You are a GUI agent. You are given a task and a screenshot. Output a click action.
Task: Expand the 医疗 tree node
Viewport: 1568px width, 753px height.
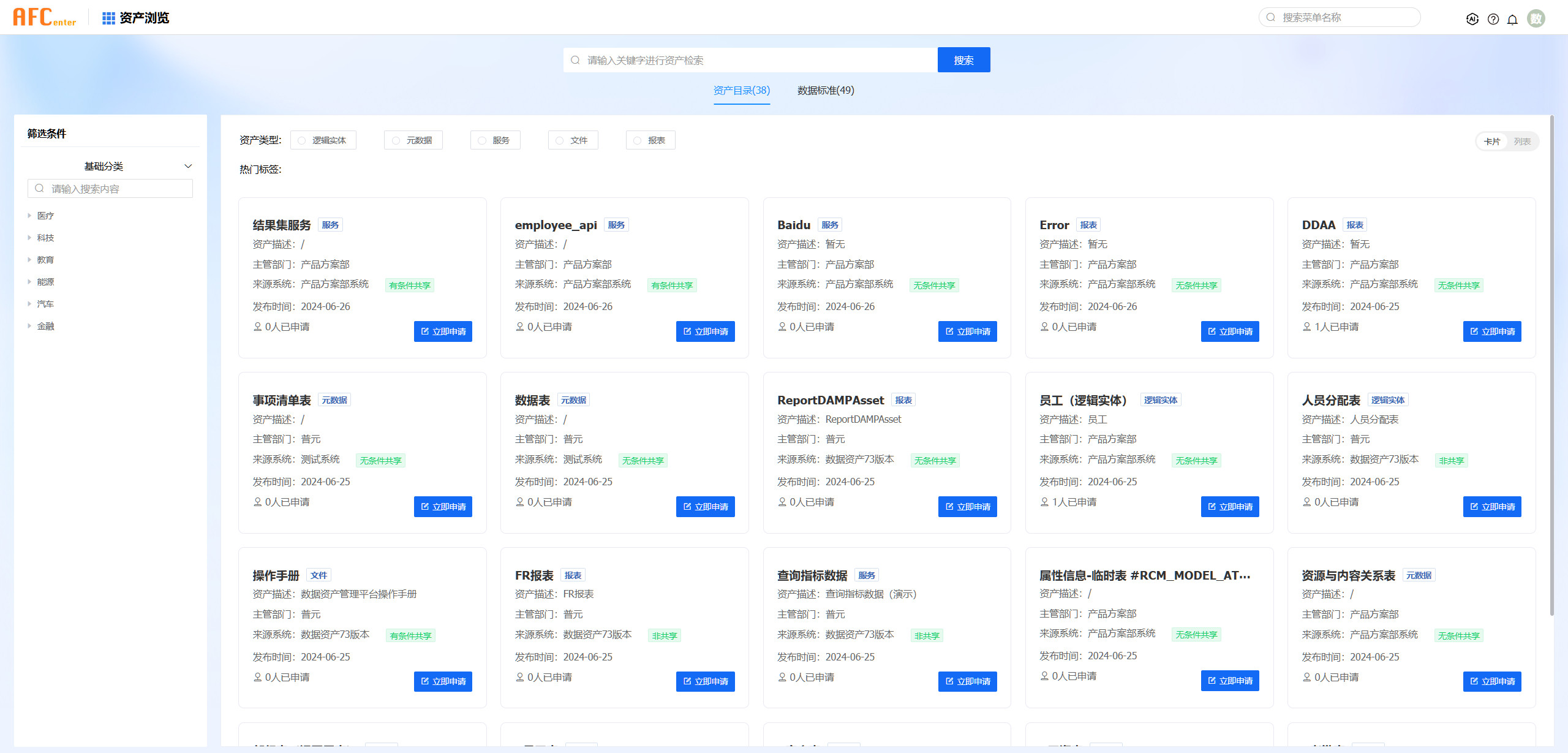[x=29, y=216]
